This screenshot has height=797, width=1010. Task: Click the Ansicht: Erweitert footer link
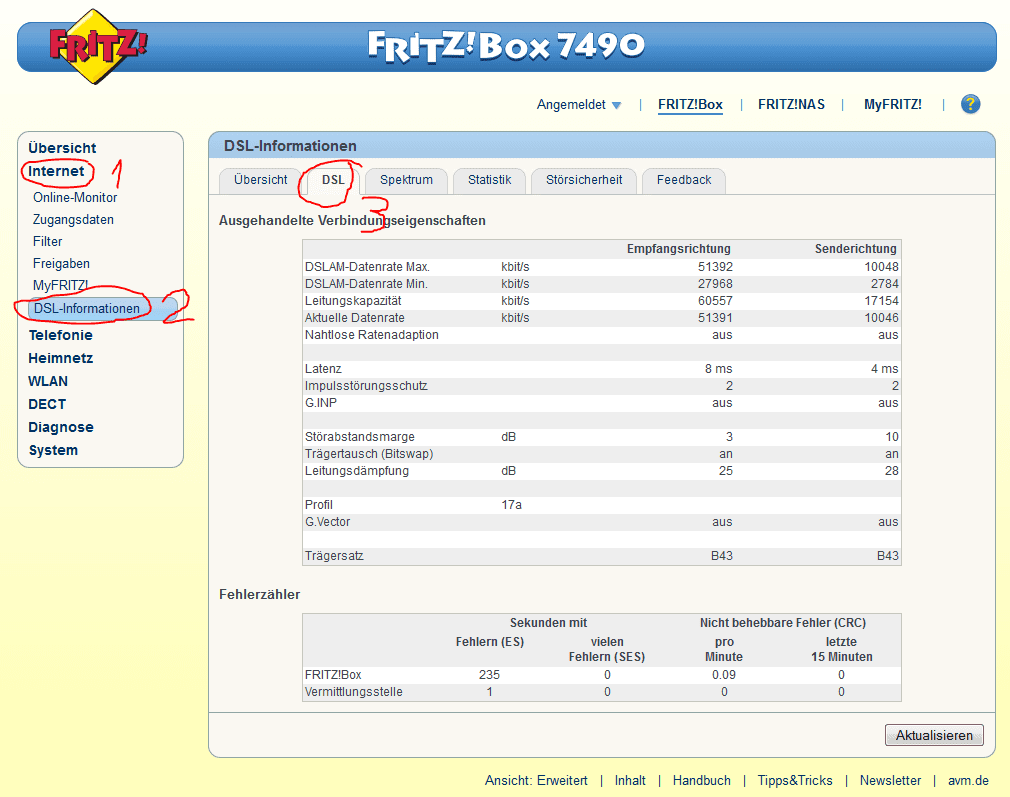pos(536,780)
